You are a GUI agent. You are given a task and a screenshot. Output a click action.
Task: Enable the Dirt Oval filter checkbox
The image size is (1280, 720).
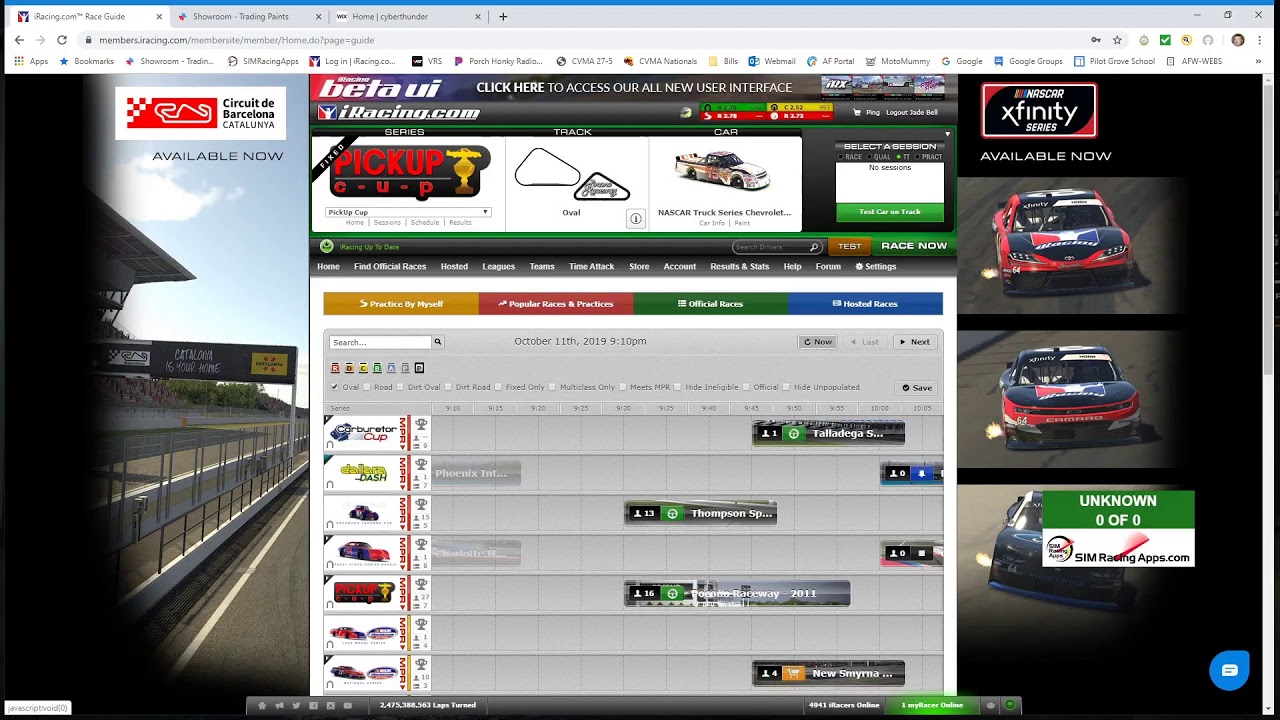(401, 387)
